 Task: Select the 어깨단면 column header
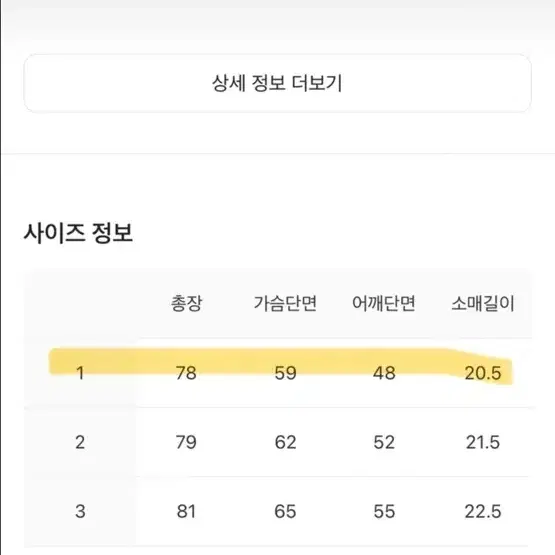384,303
